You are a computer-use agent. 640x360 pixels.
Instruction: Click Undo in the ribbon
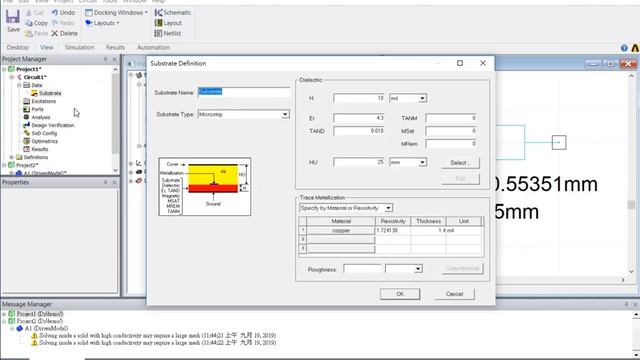(x=63, y=12)
